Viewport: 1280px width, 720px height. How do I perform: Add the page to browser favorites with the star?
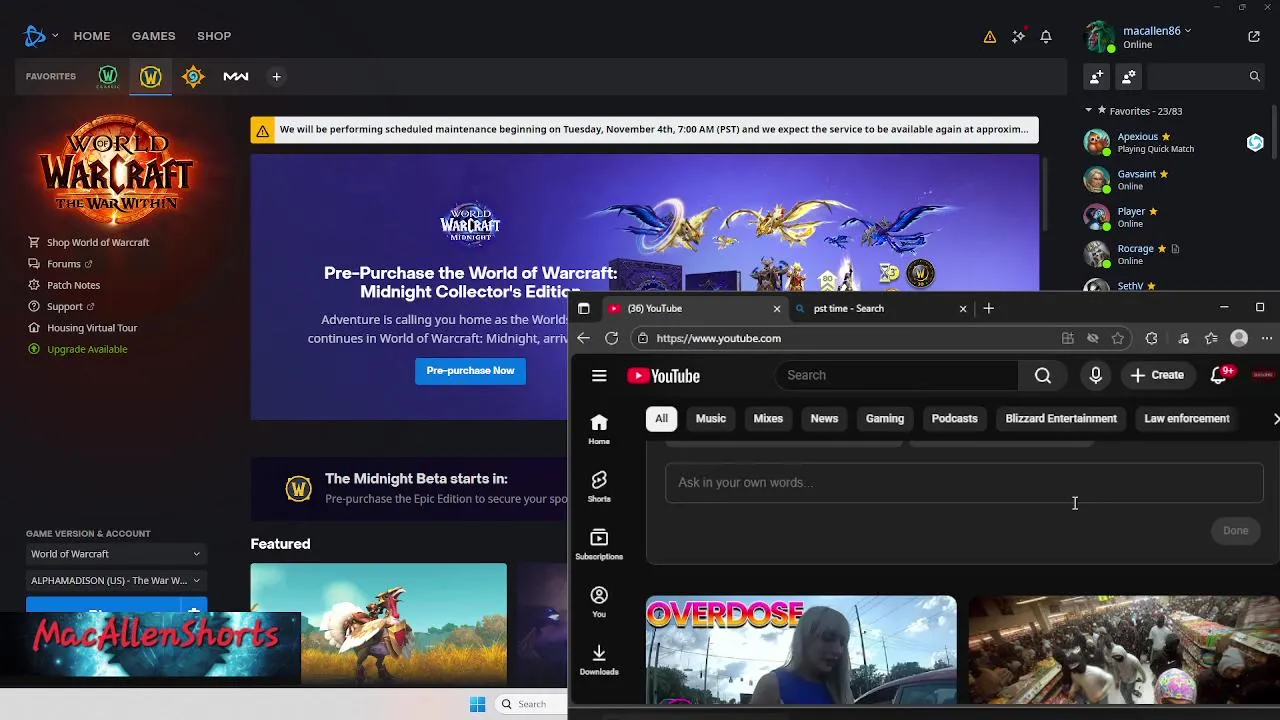1118,339
